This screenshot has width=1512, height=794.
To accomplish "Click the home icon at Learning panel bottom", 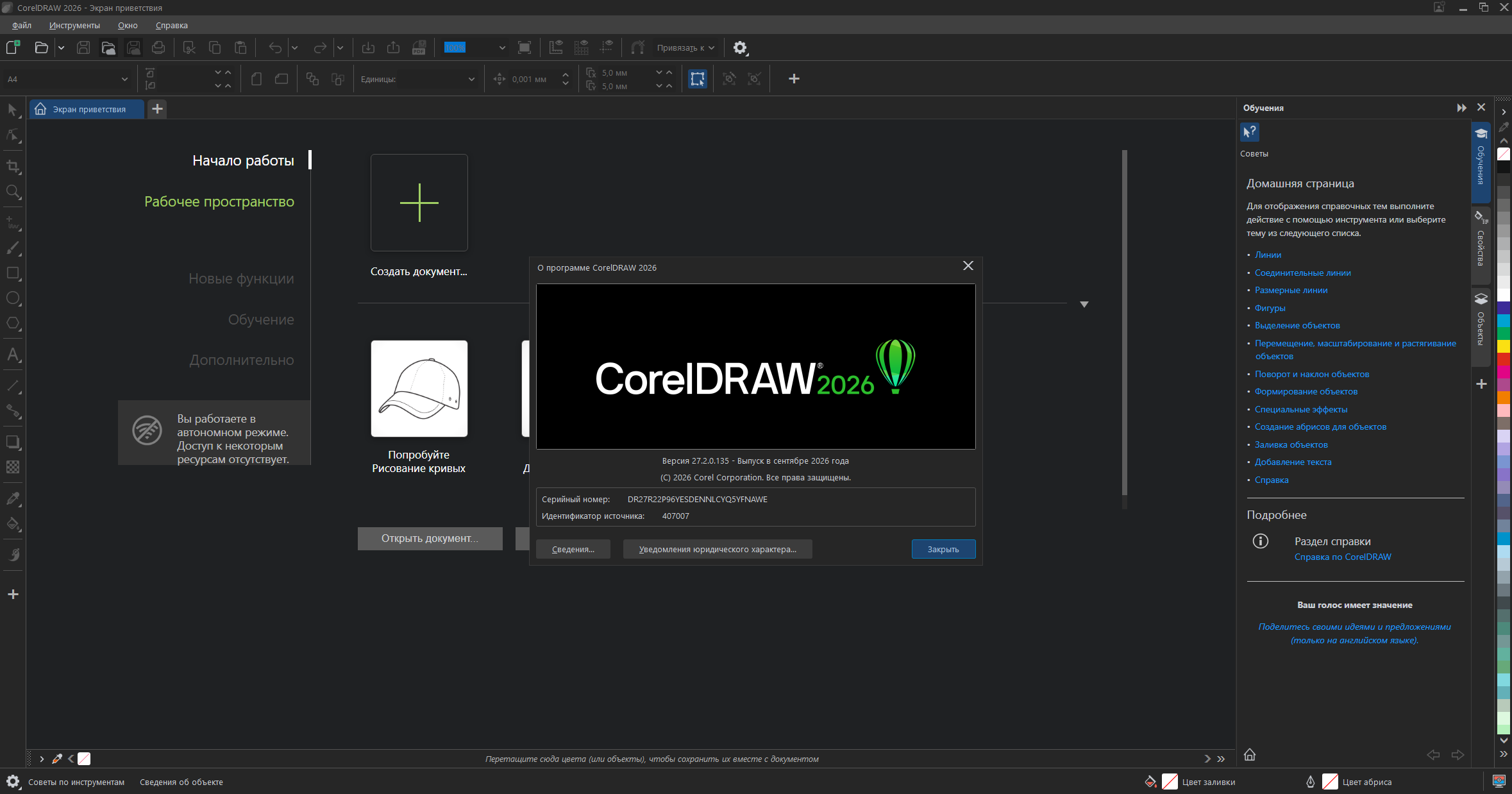I will click(1250, 755).
